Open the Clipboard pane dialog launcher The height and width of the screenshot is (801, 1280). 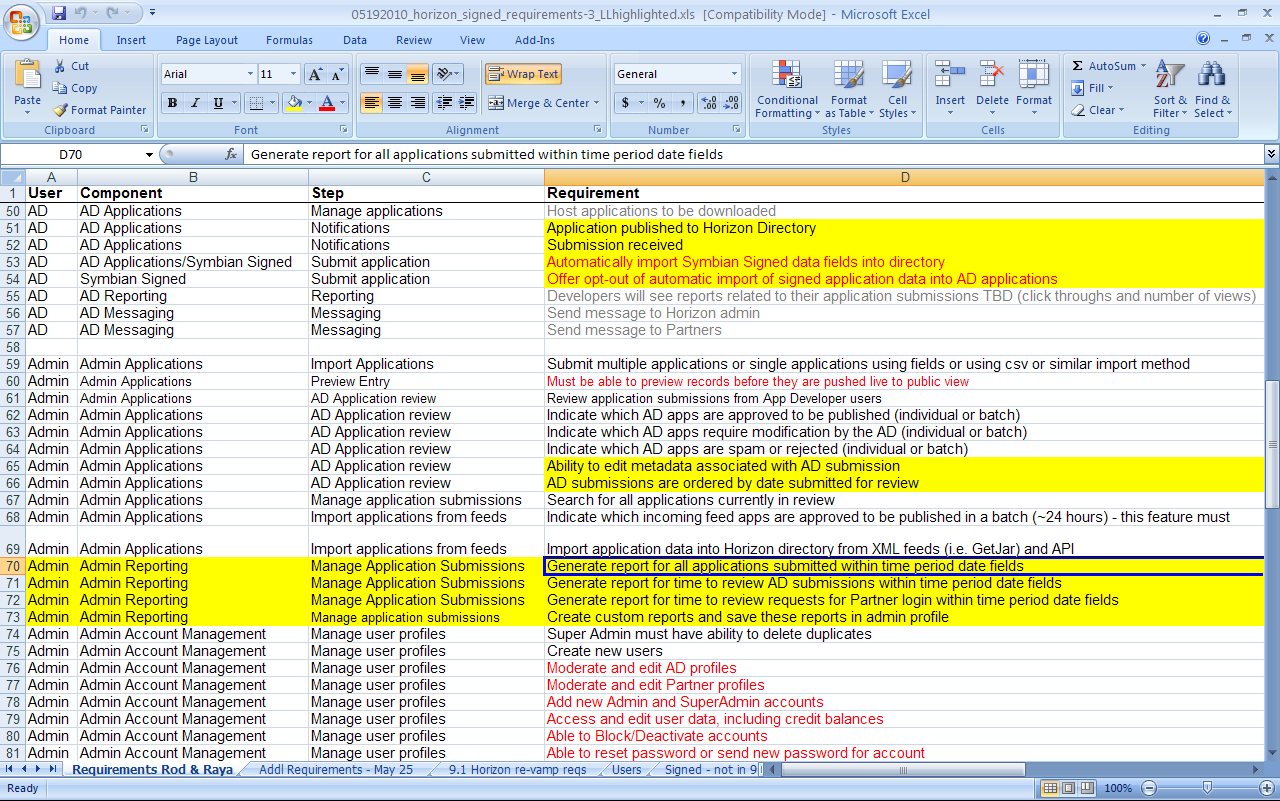145,130
